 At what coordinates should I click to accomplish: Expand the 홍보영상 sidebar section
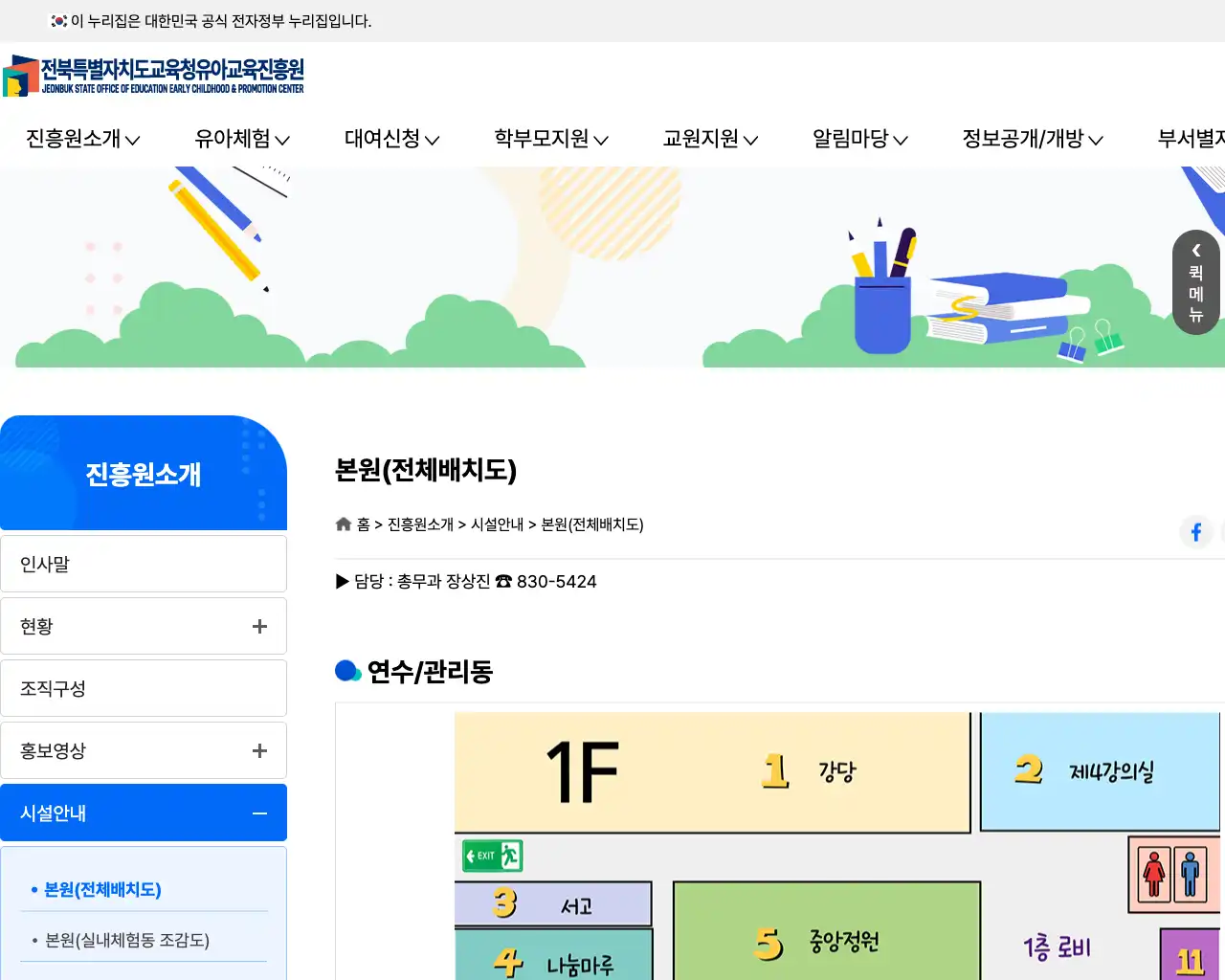coord(258,750)
